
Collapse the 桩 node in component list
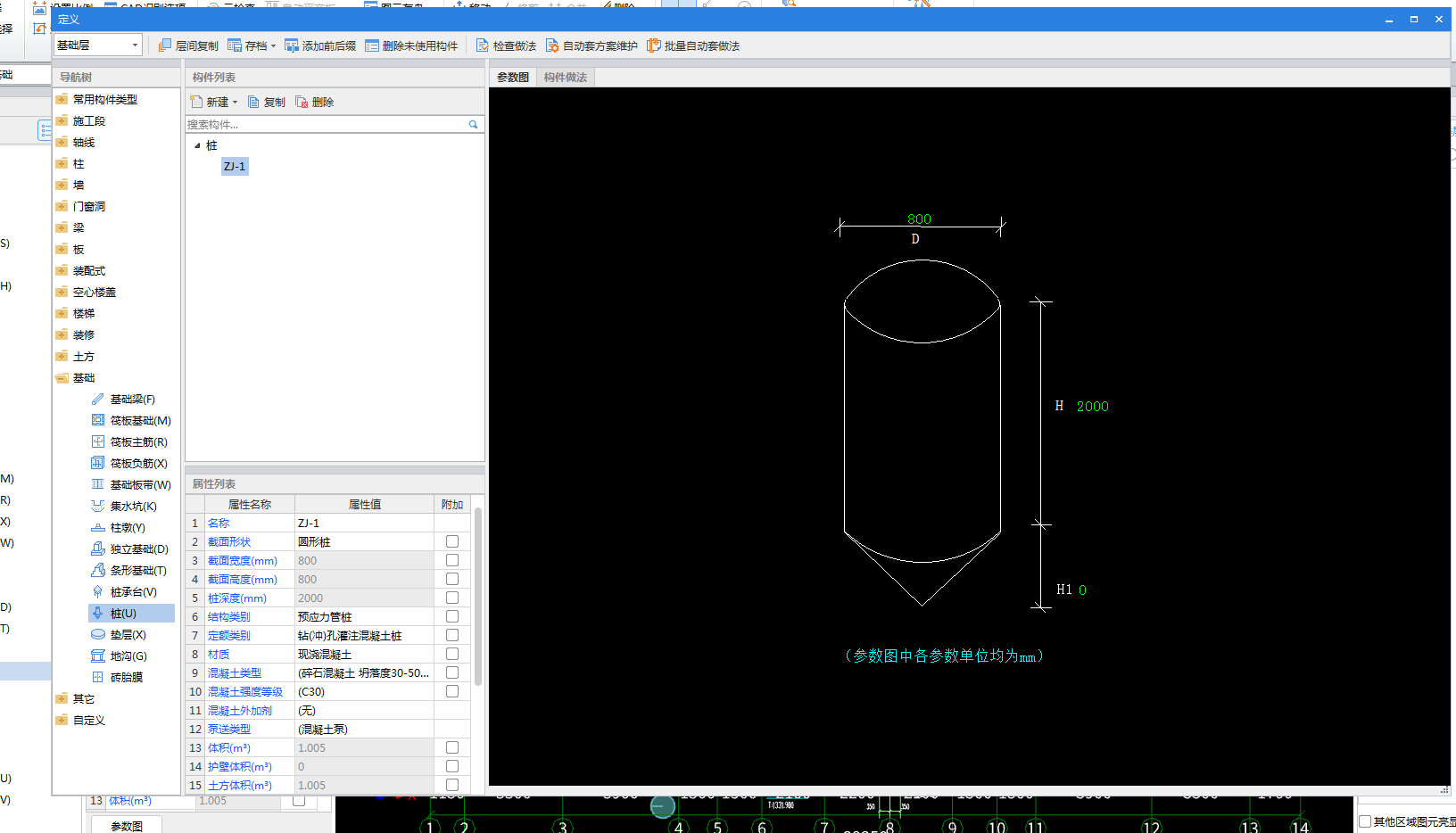(197, 145)
